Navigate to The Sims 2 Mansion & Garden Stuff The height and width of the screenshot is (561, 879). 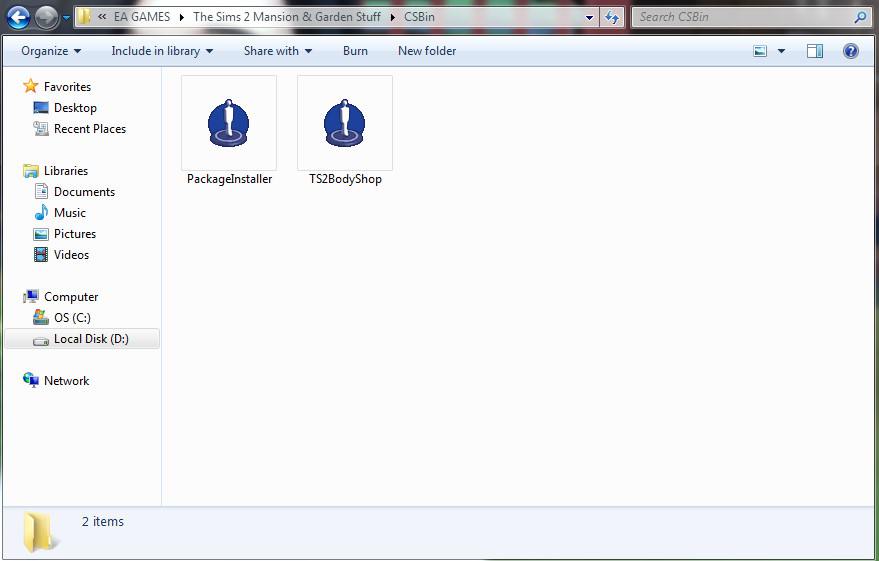coord(286,17)
